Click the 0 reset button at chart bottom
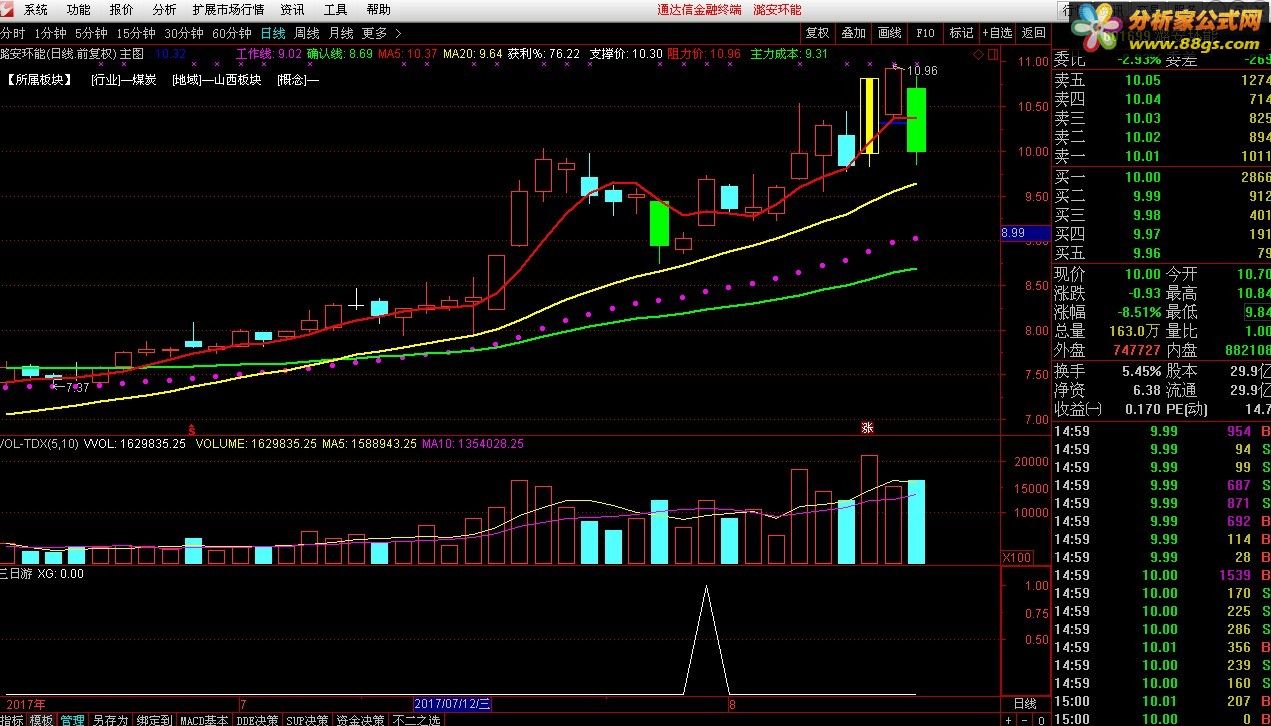1271x726 pixels. [x=1039, y=720]
